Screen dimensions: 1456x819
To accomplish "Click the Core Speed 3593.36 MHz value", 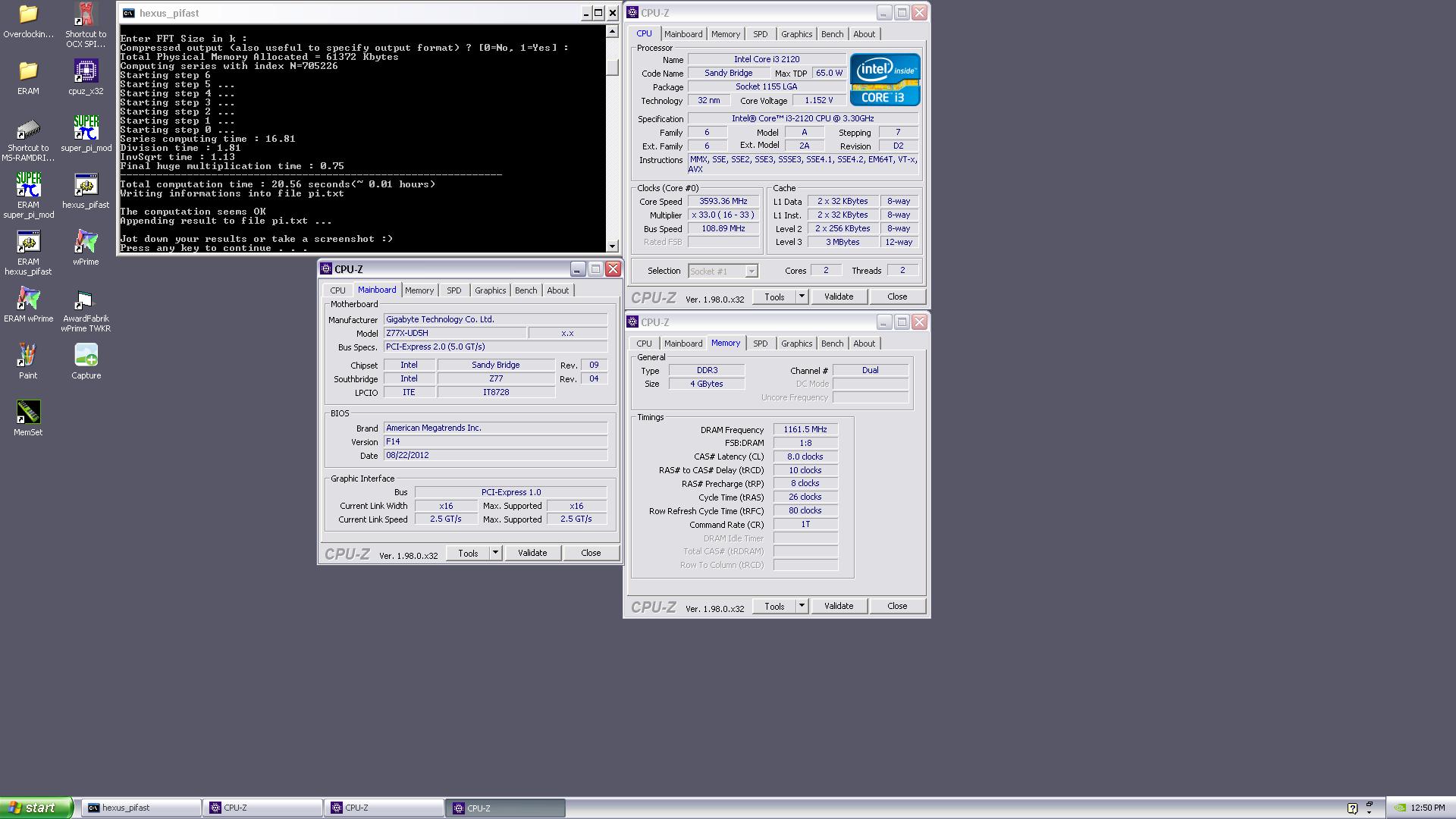I will [x=723, y=202].
